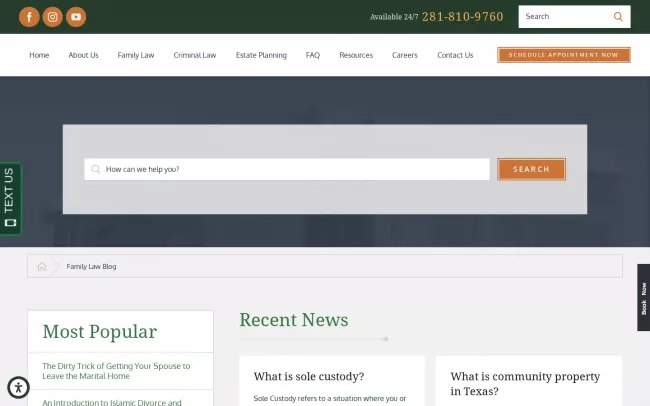Open the Instagram social icon
The image size is (650, 406).
pos(53,17)
